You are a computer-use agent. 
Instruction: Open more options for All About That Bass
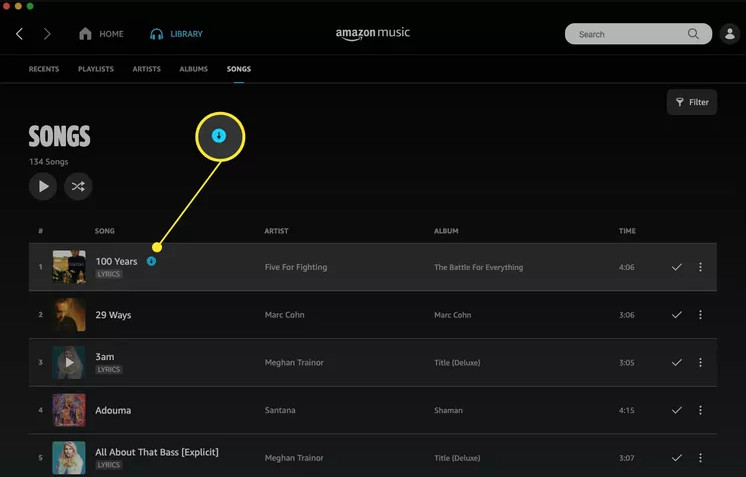(x=700, y=458)
